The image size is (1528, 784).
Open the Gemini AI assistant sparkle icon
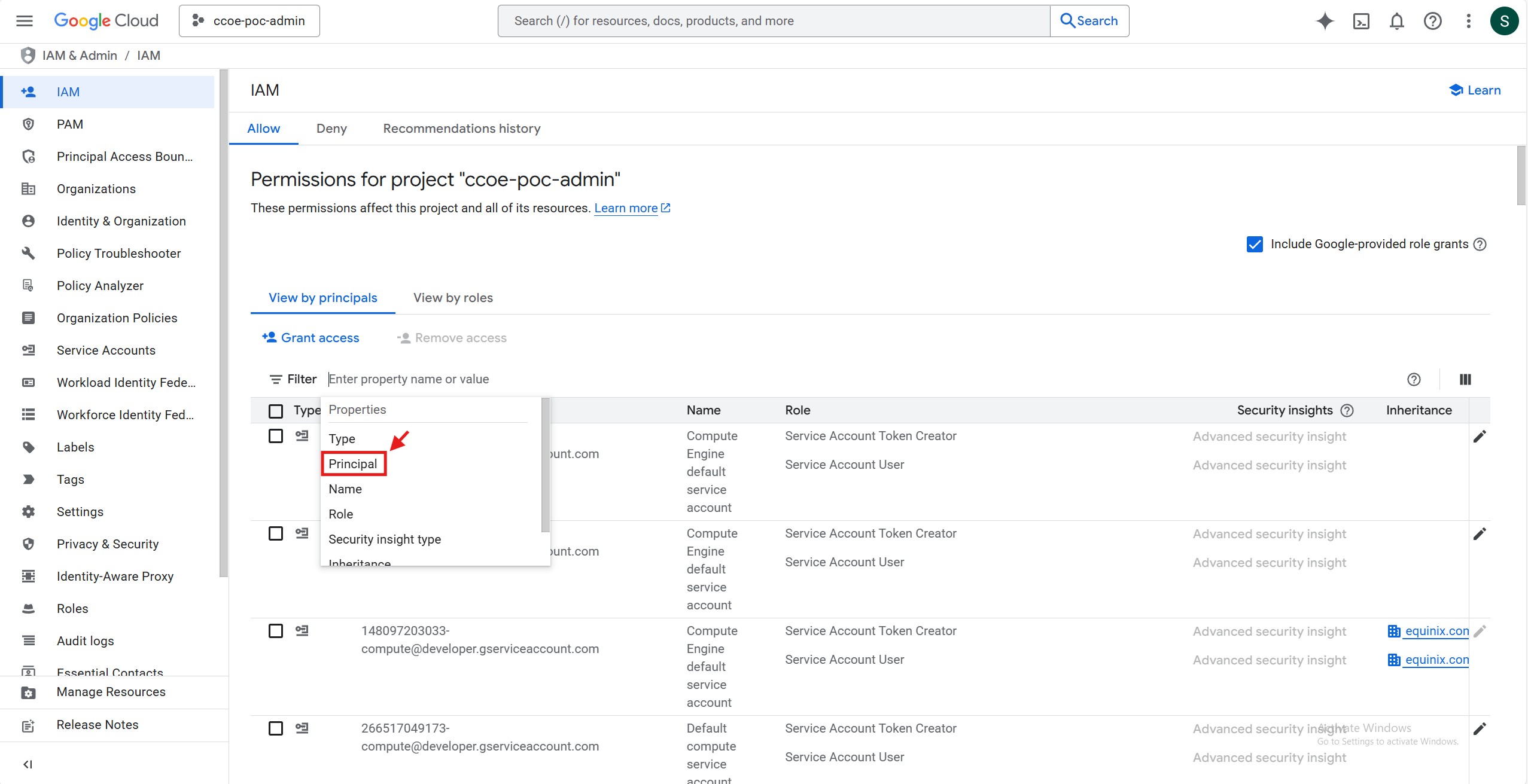point(1325,21)
